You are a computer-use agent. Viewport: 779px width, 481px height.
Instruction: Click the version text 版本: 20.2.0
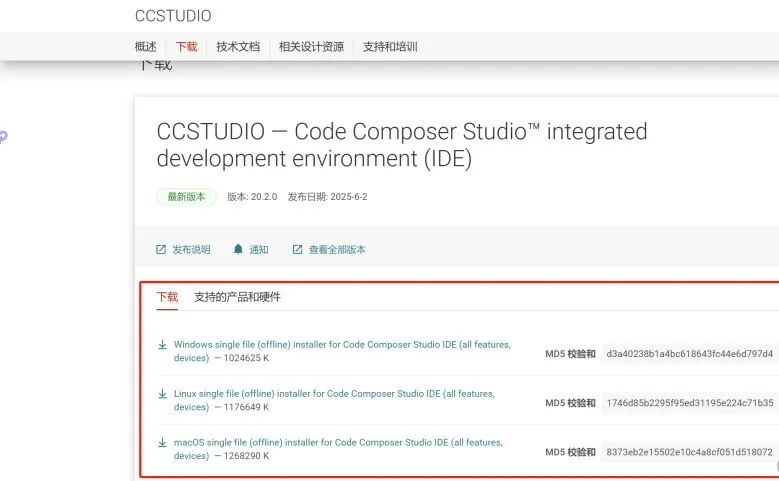(252, 197)
